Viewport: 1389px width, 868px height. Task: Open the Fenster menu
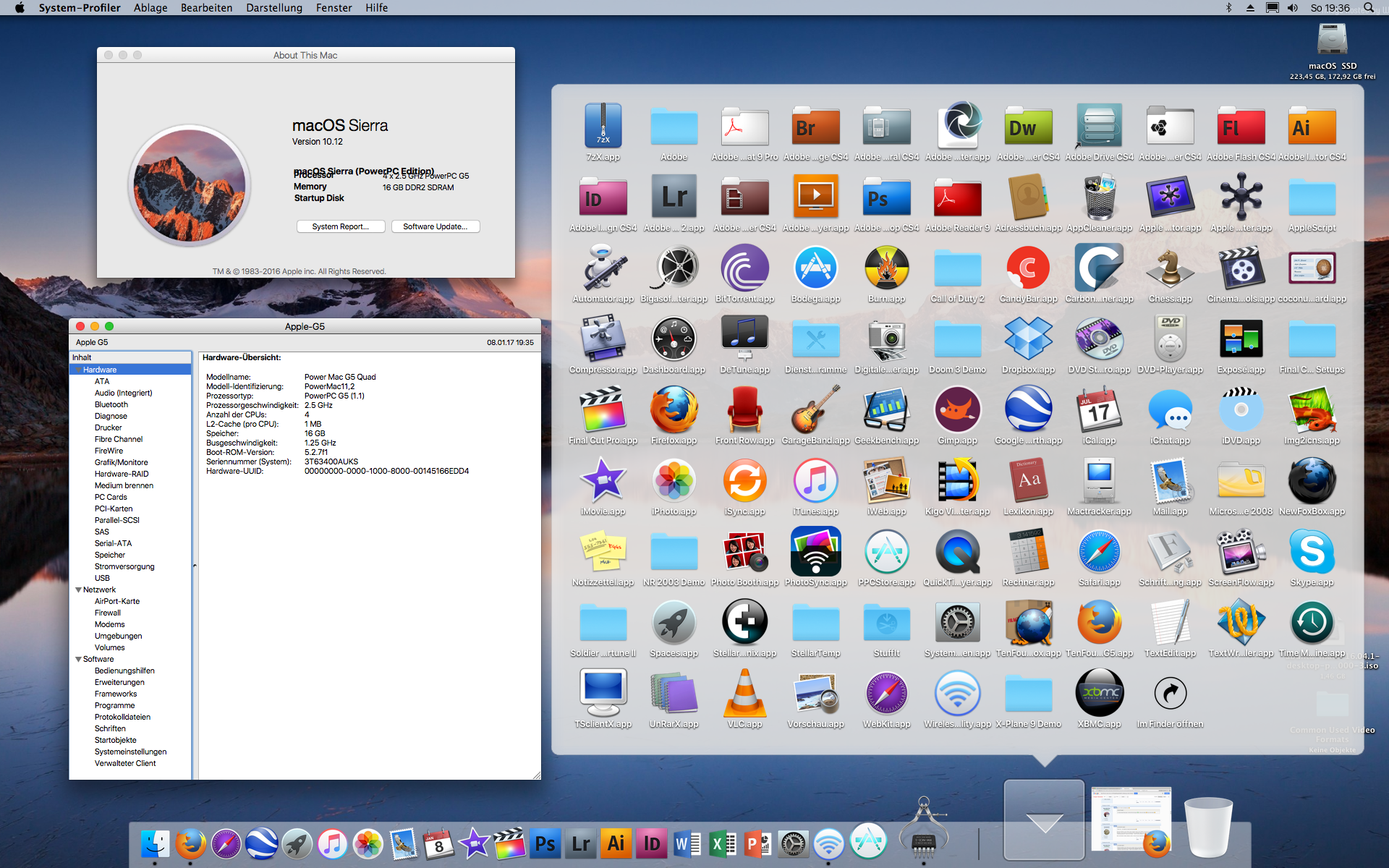click(334, 8)
